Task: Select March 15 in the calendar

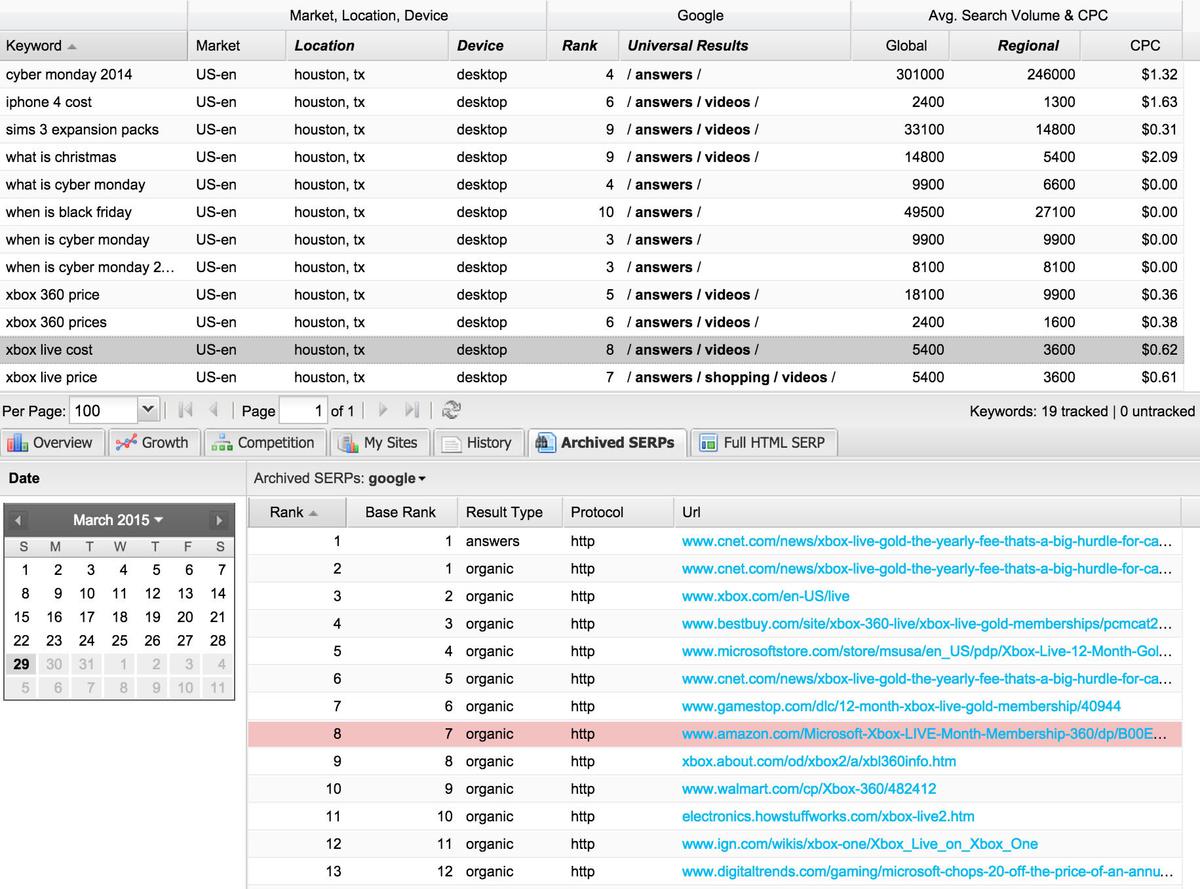Action: (22, 617)
